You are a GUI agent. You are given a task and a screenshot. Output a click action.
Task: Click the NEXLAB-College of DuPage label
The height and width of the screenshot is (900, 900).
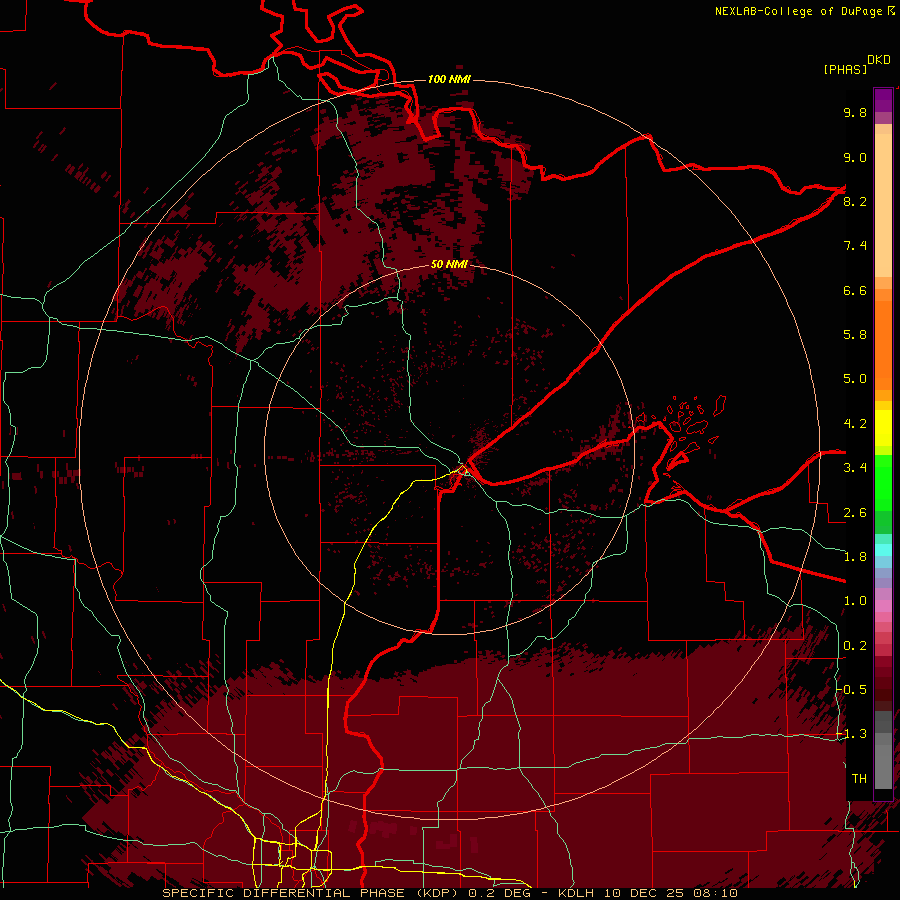click(x=799, y=11)
